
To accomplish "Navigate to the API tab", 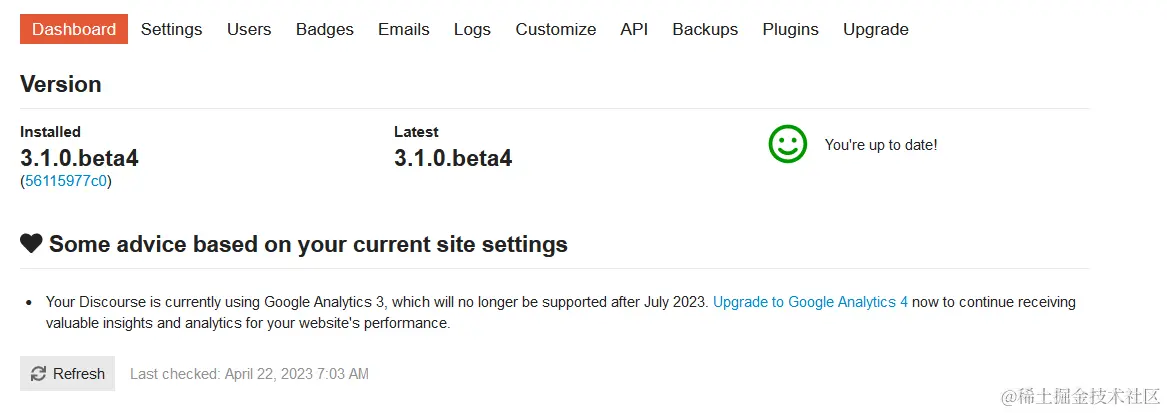I will 634,29.
